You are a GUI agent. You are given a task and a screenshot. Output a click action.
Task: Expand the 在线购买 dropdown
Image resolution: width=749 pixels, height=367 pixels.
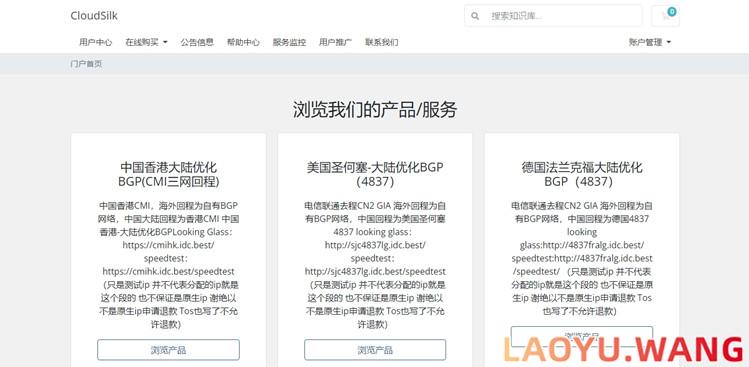[x=146, y=42]
